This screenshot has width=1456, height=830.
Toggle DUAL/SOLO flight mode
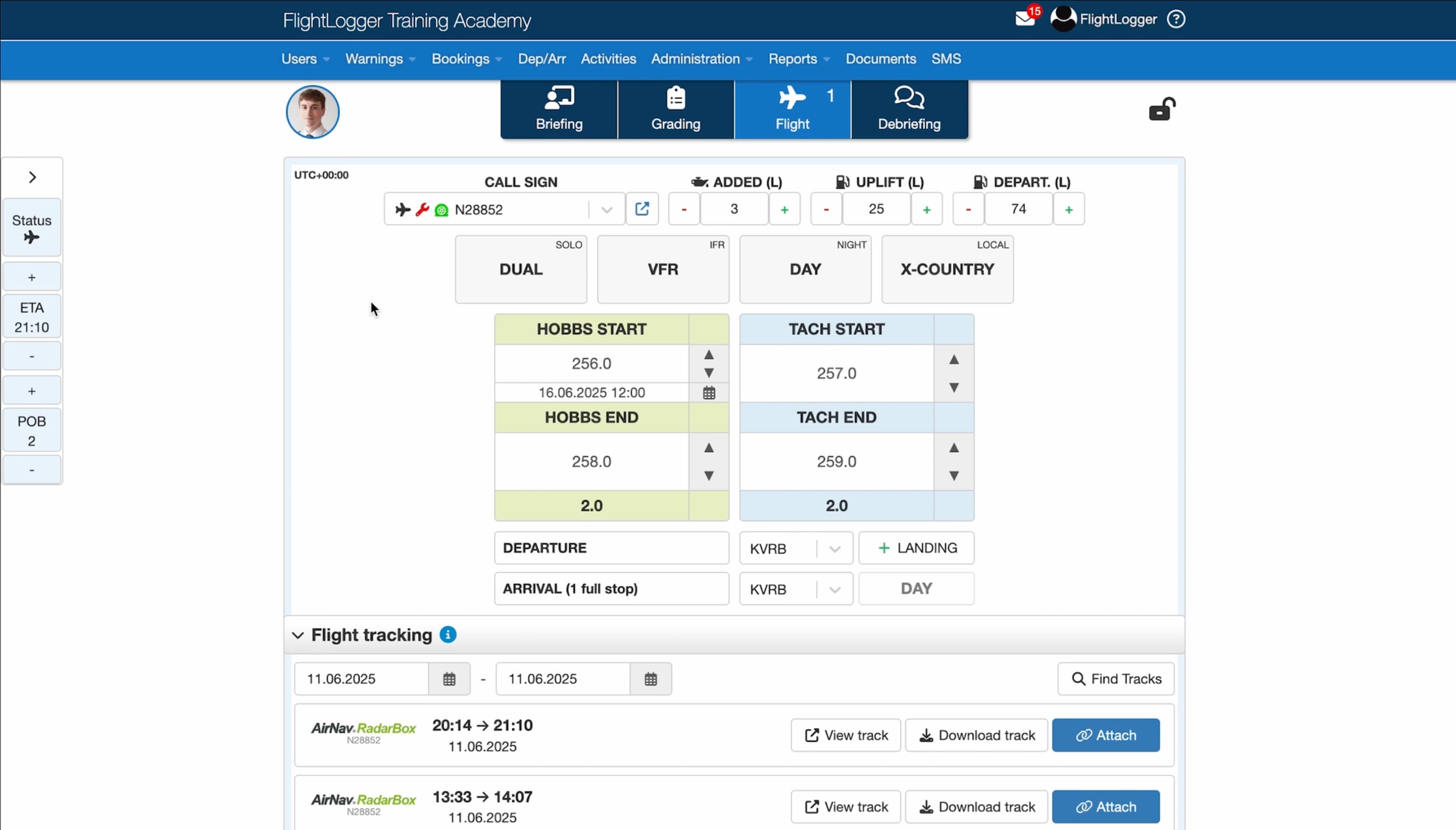tap(520, 269)
